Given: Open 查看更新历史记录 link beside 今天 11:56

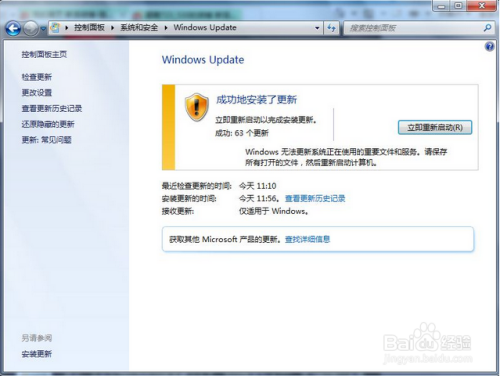Looking at the screenshot, I should (315, 198).
